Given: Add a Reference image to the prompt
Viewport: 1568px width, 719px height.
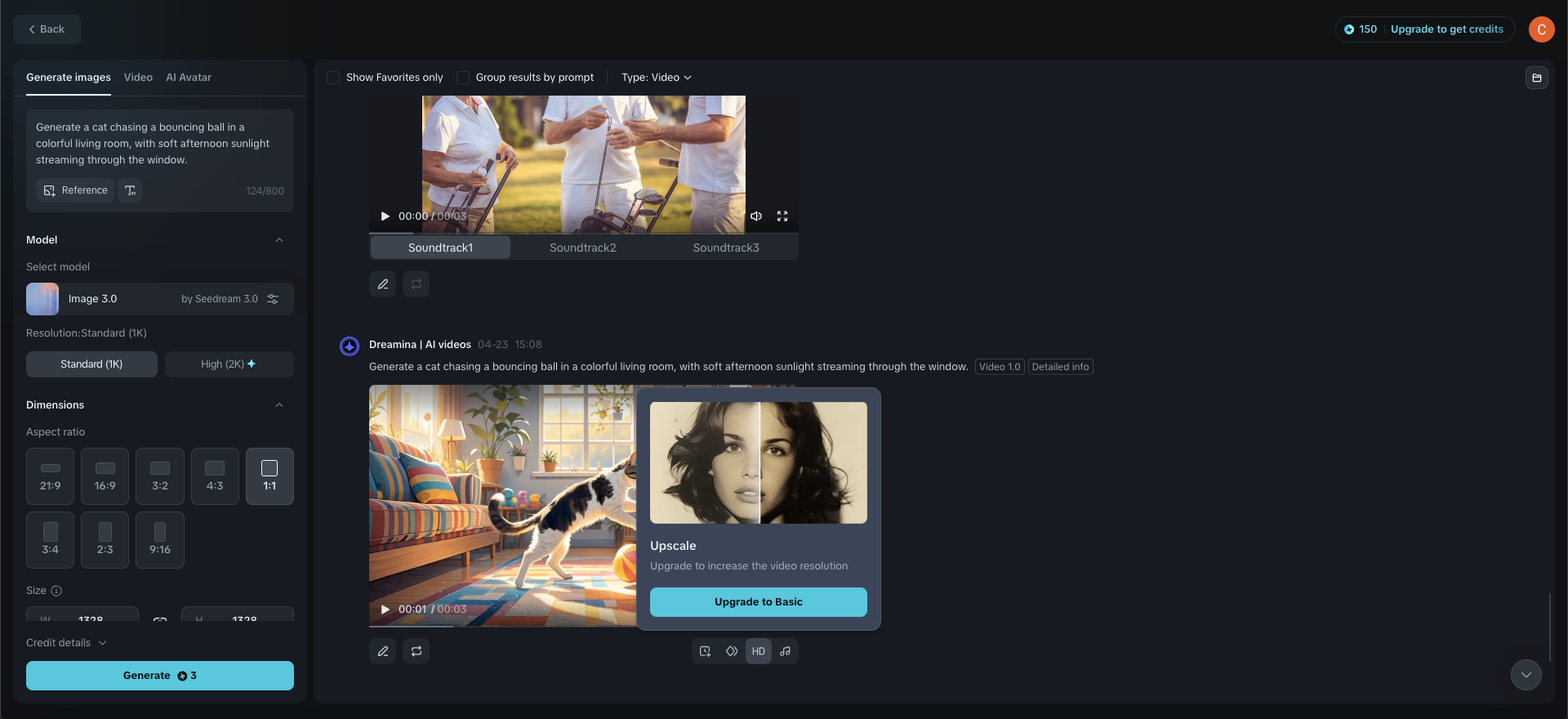Looking at the screenshot, I should (75, 190).
